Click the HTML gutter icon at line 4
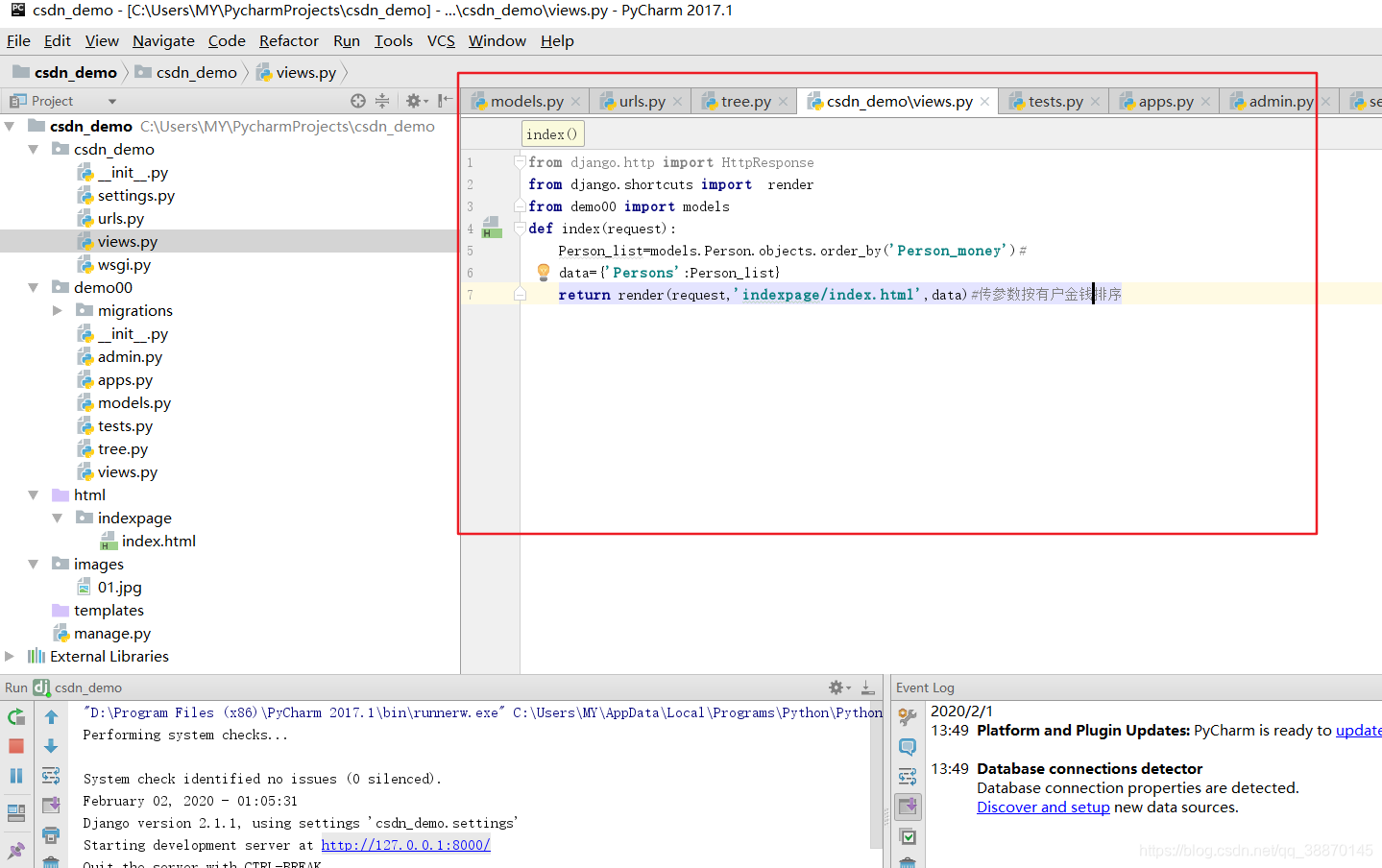 click(x=491, y=229)
